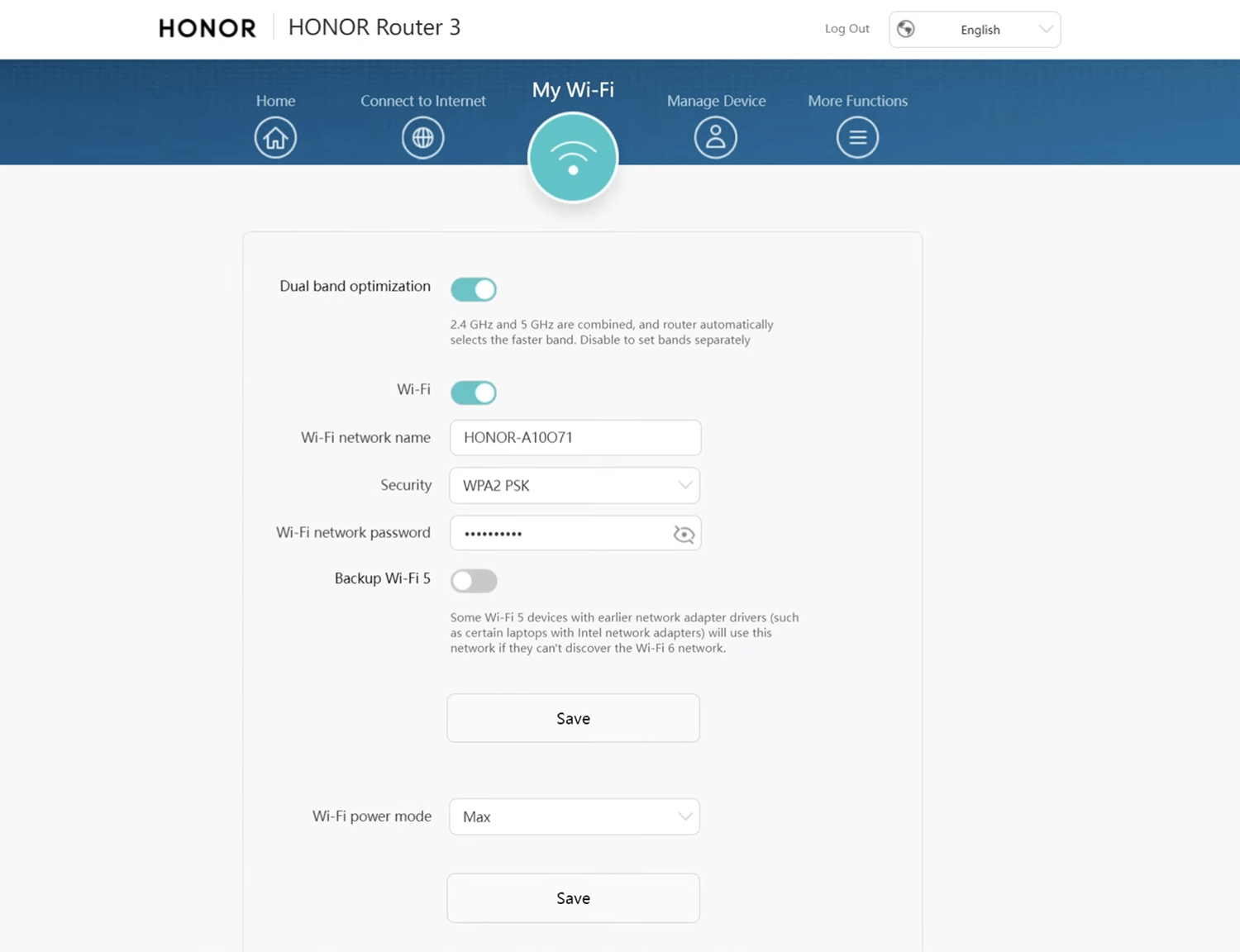Screen dimensions: 1240x952
Task: Enable the Backup Wi-Fi 5 toggle
Action: click(474, 580)
